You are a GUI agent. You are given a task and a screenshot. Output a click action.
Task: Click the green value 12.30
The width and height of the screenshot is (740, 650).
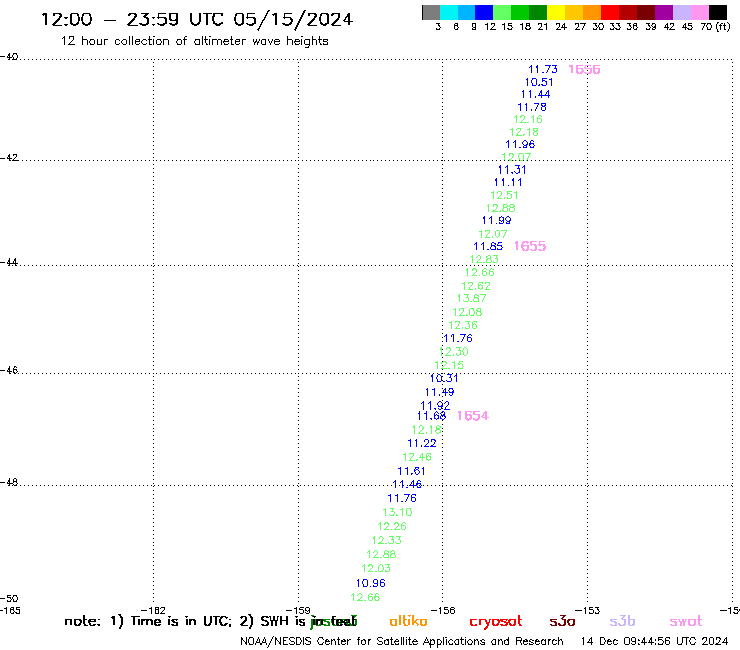(x=454, y=352)
